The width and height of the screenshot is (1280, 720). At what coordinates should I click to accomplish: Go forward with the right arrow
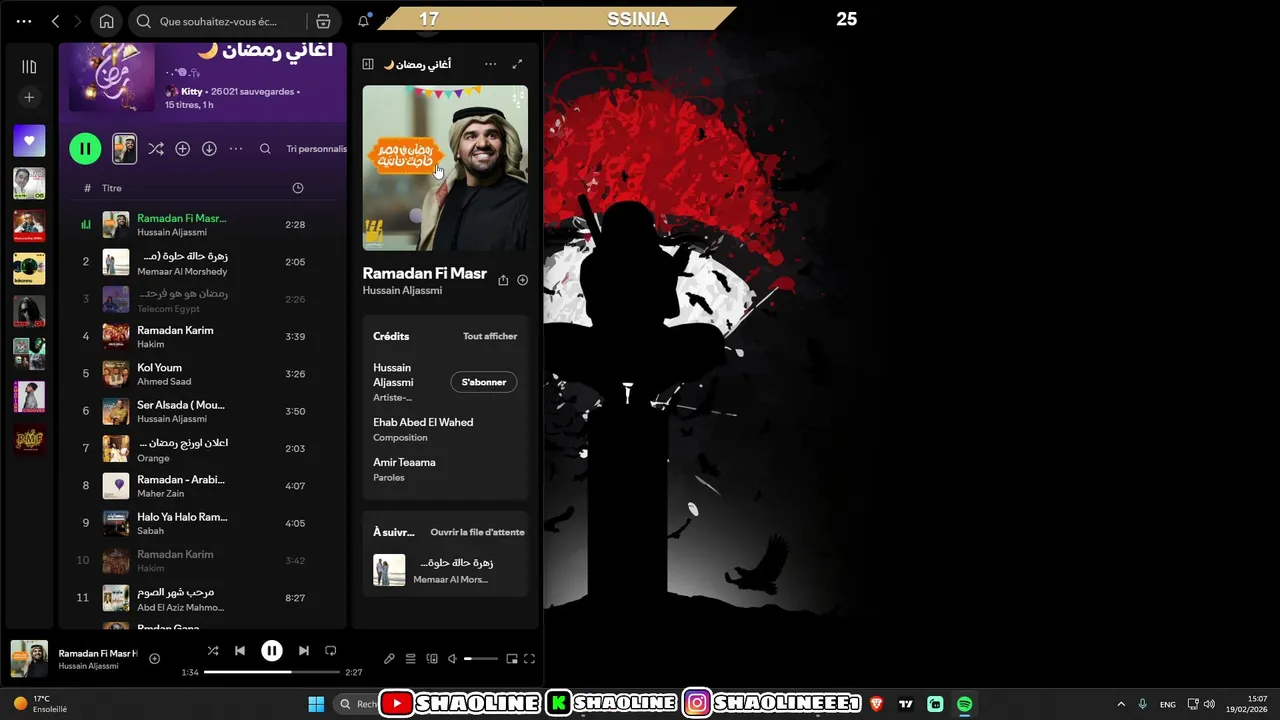77,21
